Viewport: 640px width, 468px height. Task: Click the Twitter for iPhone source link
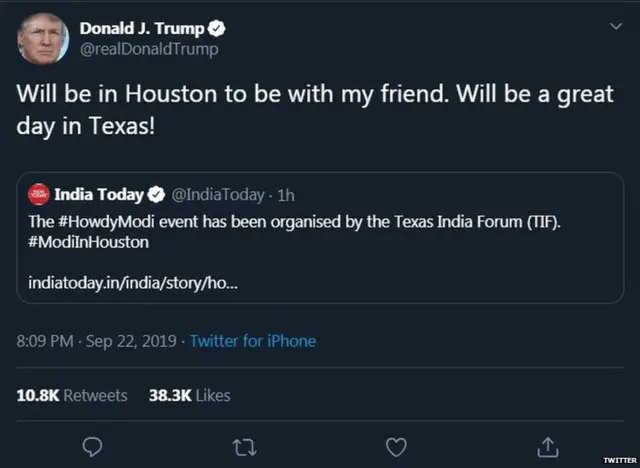[252, 342]
